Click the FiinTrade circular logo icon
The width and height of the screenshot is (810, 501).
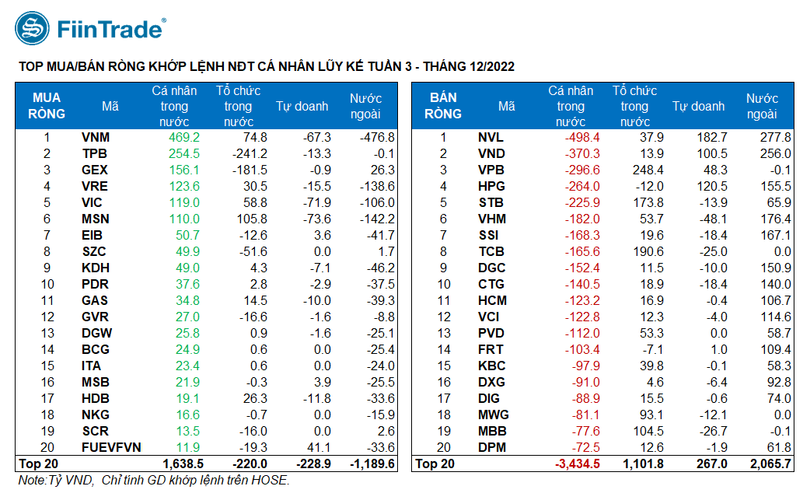click(35, 30)
